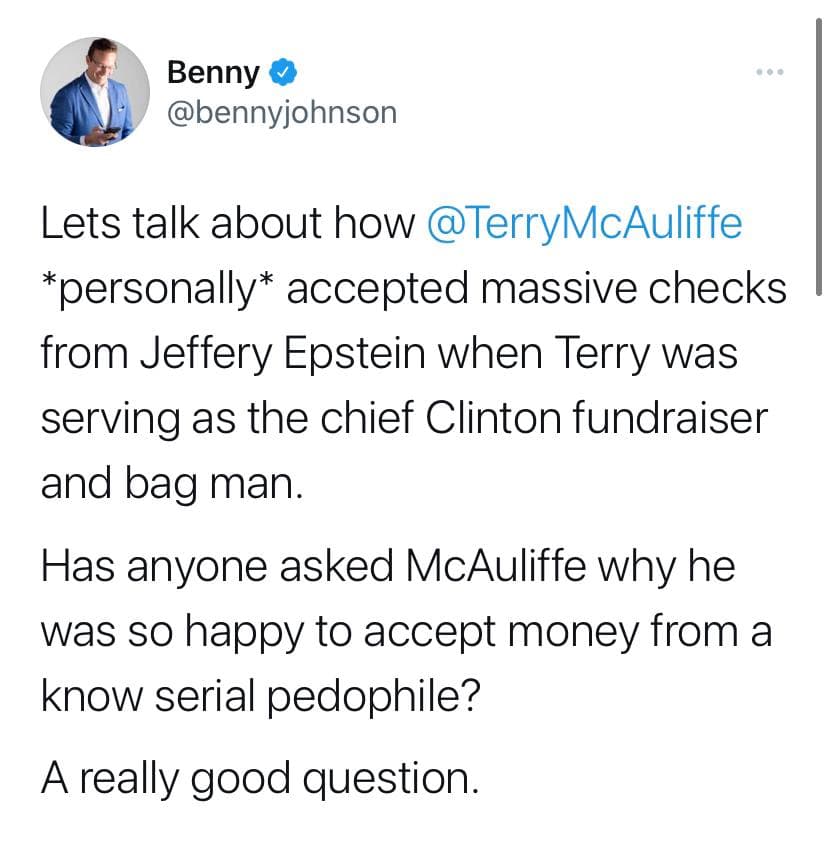Screen dimensions: 828x862
Task: Click the words "Lets talk about how"
Action: [x=227, y=224]
